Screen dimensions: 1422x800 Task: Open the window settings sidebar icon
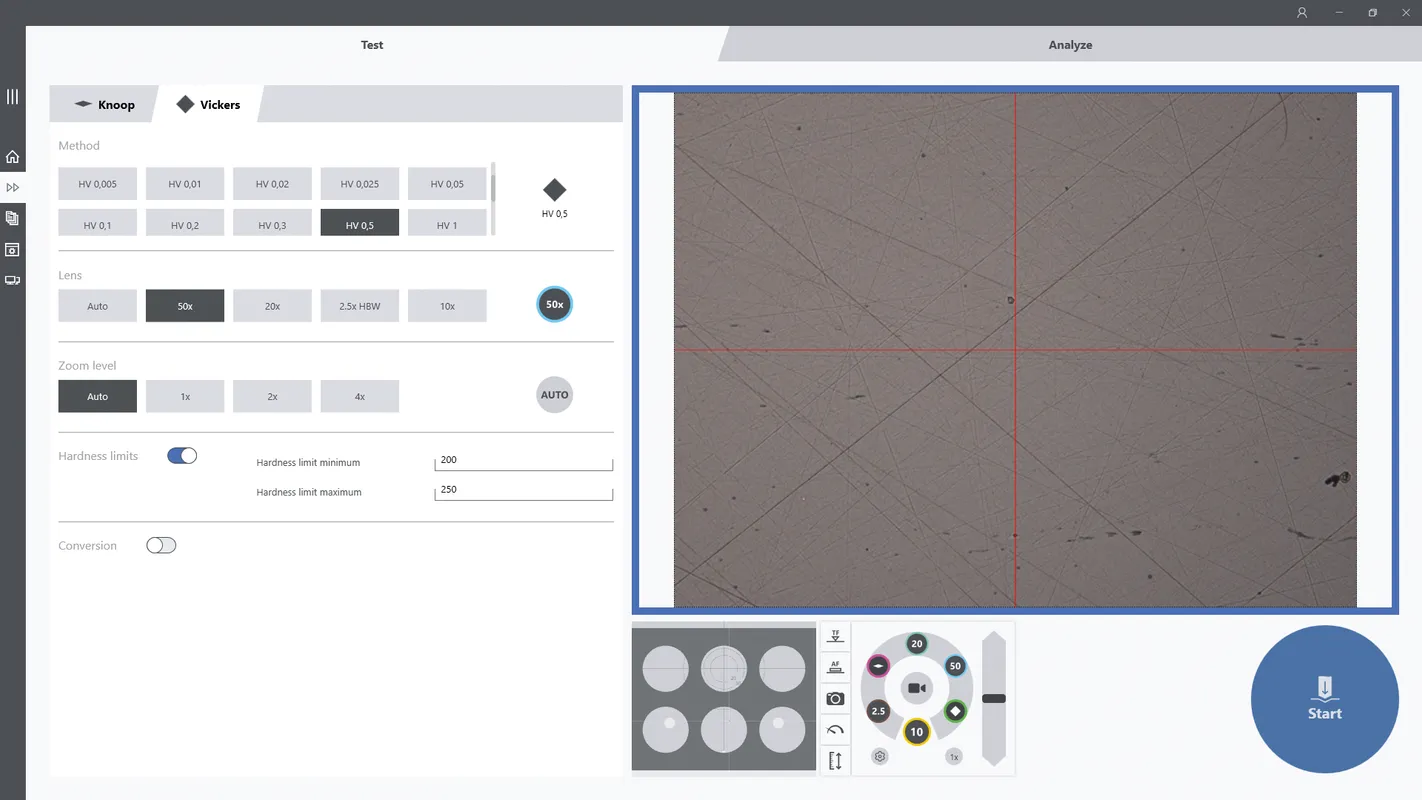coord(12,249)
